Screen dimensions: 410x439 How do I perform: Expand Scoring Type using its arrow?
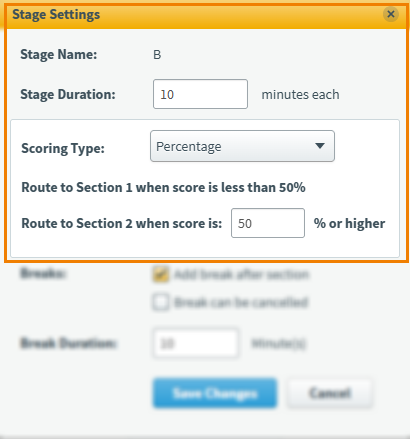(x=320, y=146)
